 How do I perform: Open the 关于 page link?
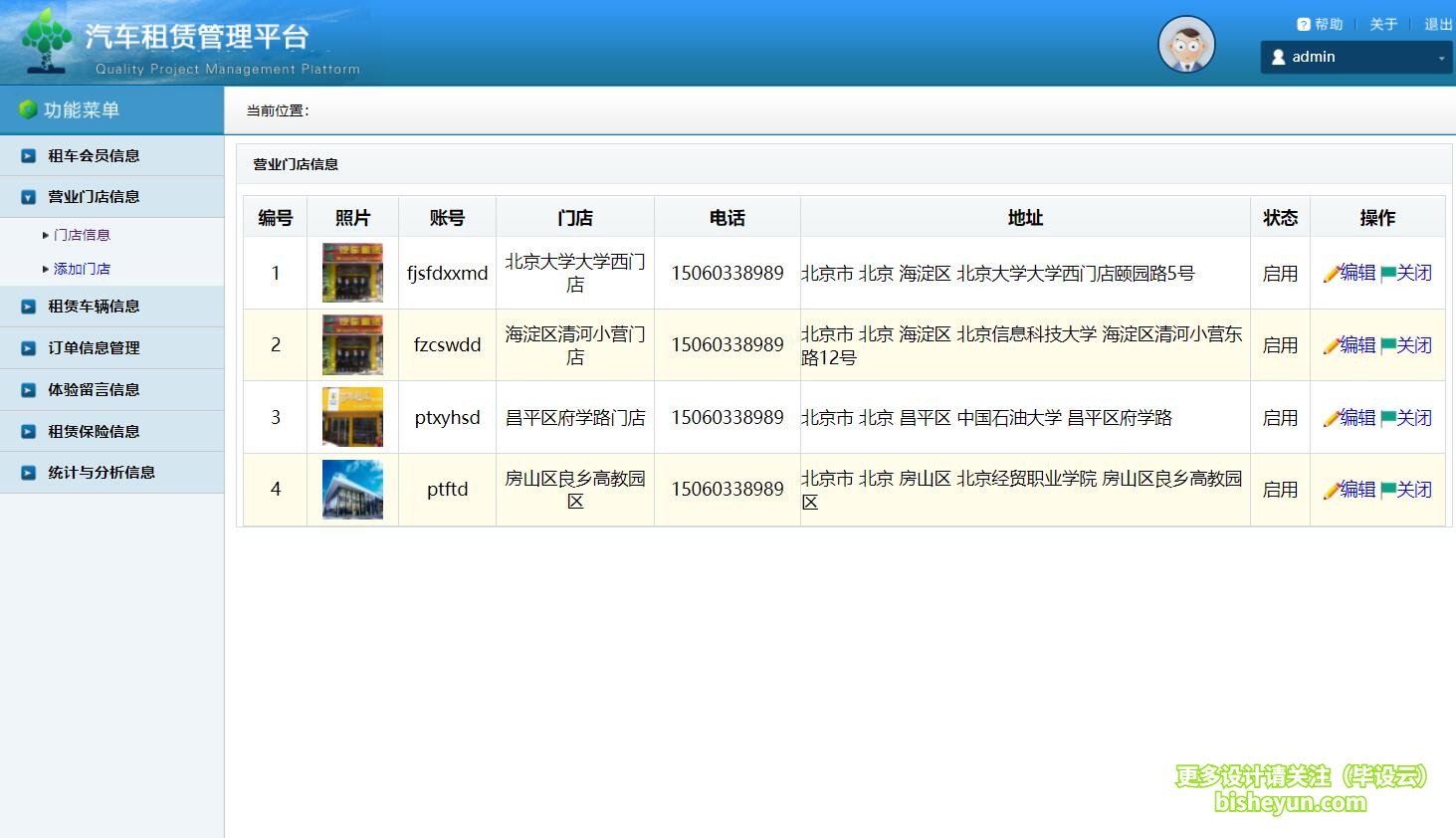coord(1383,24)
